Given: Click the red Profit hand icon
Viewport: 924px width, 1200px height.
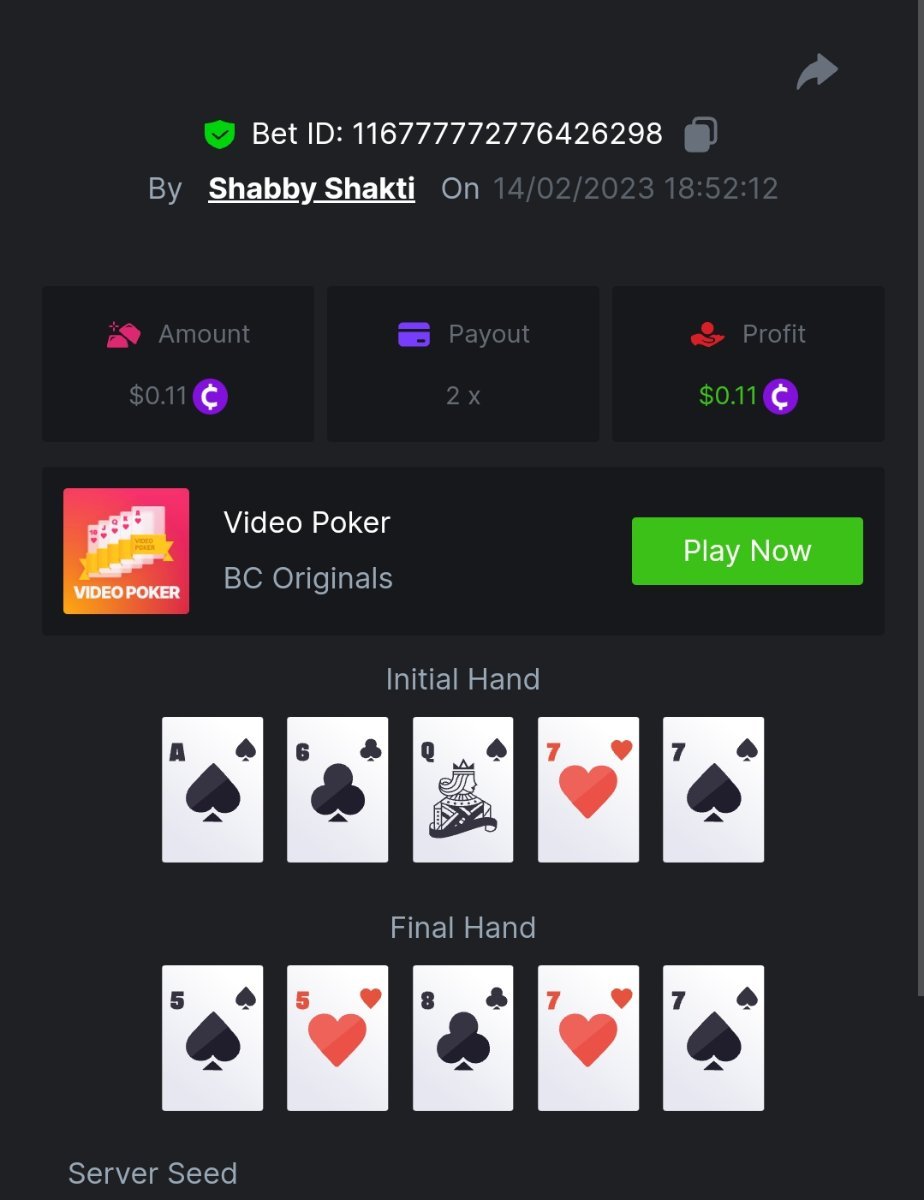Looking at the screenshot, I should tap(707, 334).
